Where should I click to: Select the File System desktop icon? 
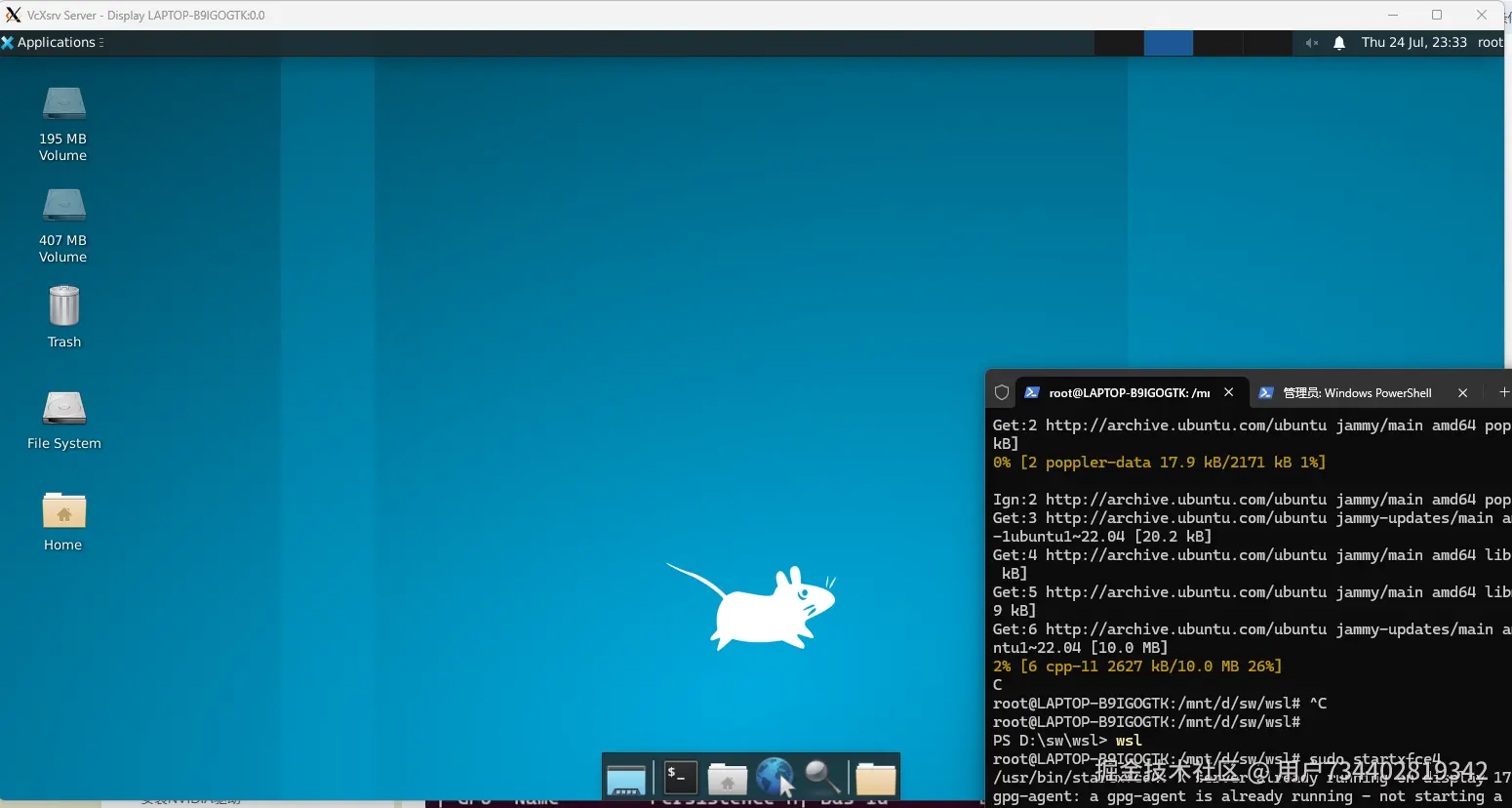[x=64, y=421]
